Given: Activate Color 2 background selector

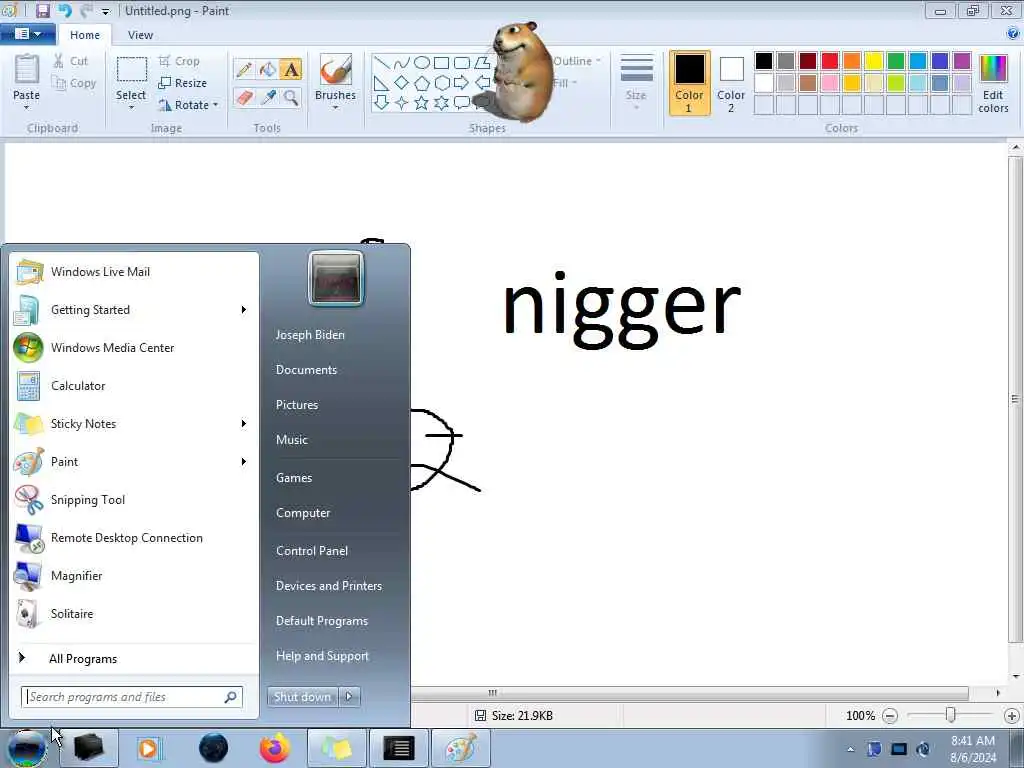Looking at the screenshot, I should point(731,83).
